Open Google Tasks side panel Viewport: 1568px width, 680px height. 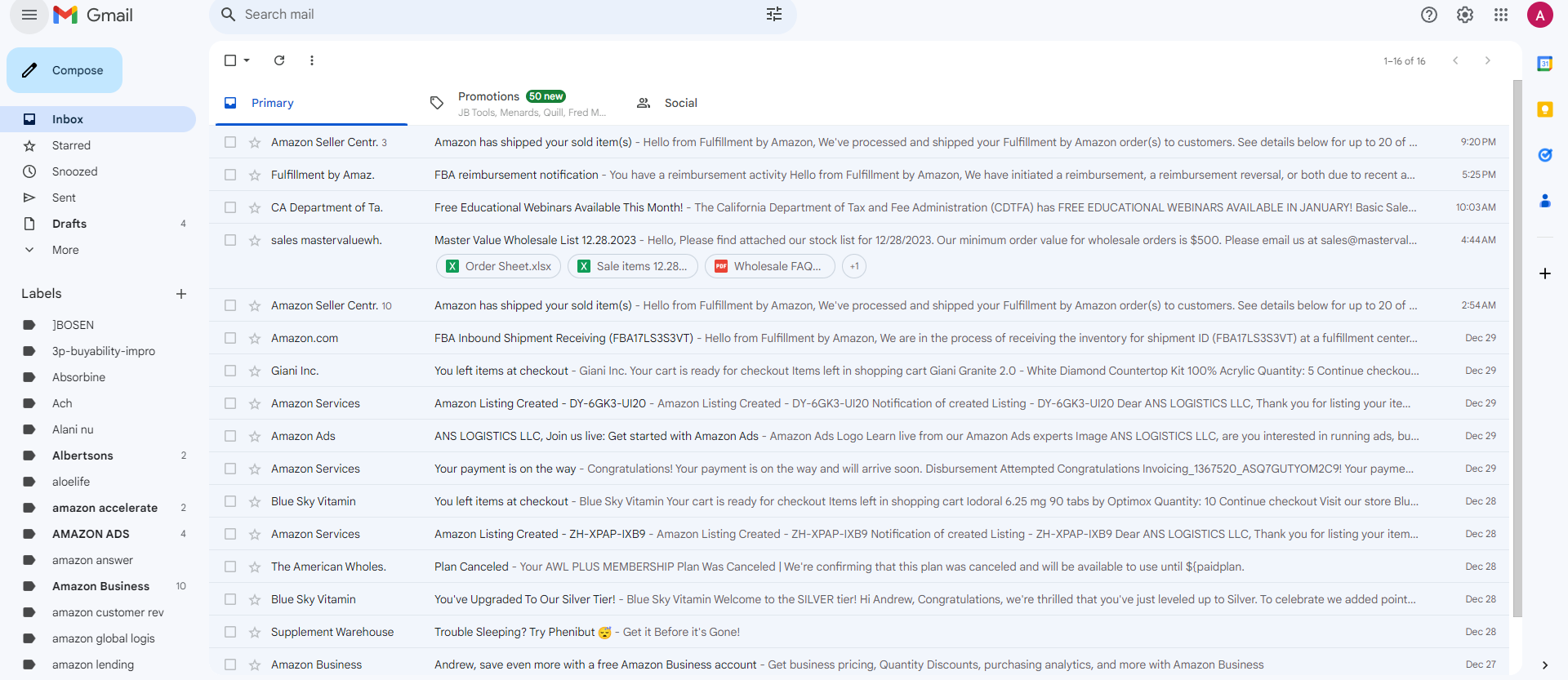(1545, 155)
